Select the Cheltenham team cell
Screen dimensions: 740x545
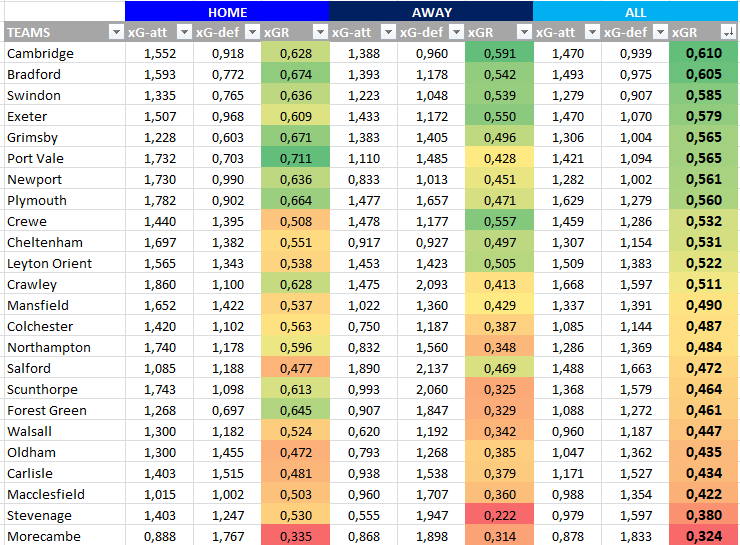coord(64,242)
